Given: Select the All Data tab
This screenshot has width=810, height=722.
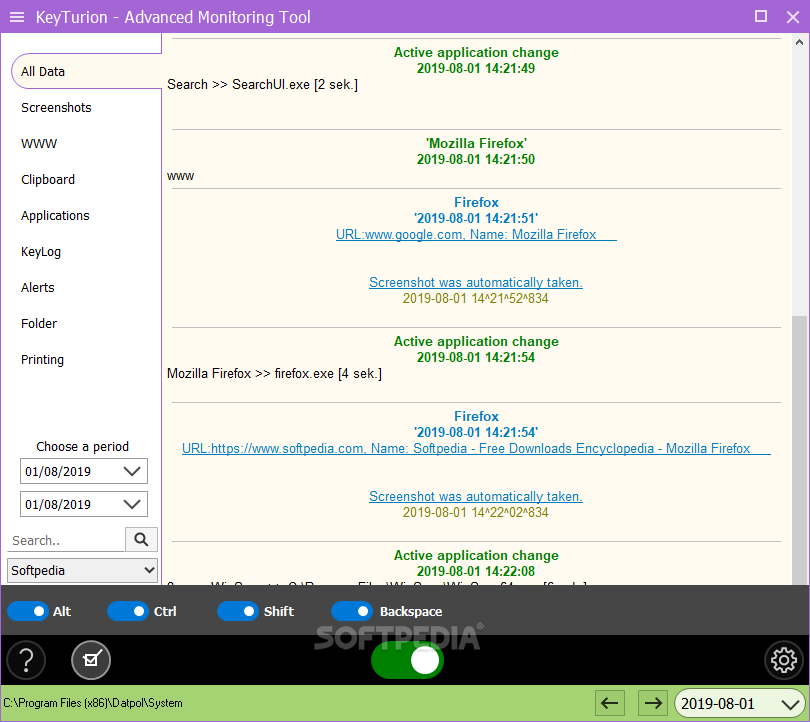Looking at the screenshot, I should [86, 71].
